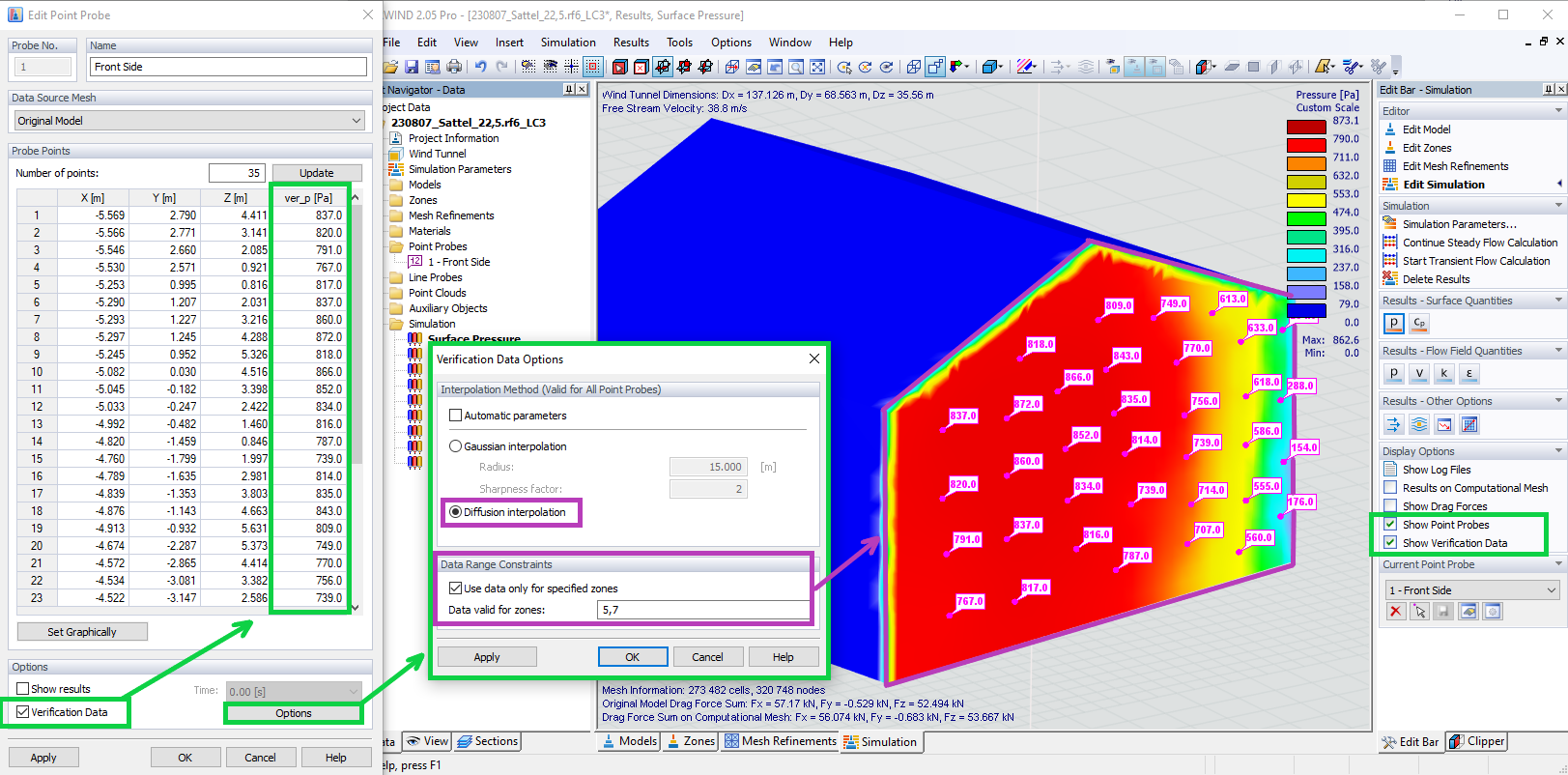Collapse Results - Surface Quantities section
Image resolution: width=1568 pixels, height=775 pixels.
(1558, 301)
